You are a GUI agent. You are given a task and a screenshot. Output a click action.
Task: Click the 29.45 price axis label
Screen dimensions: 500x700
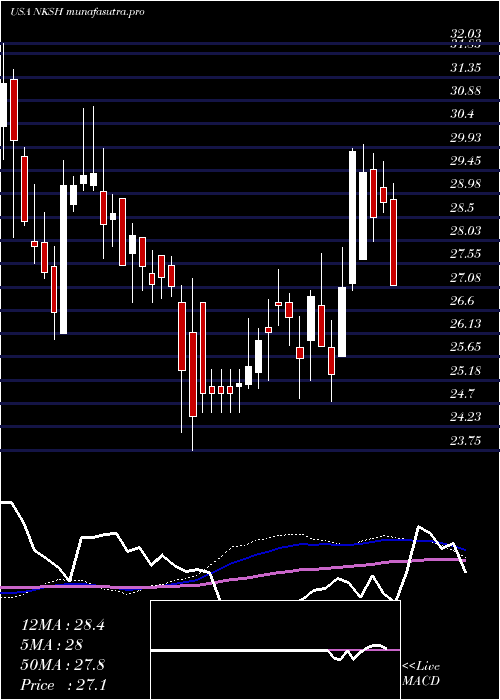(x=465, y=161)
